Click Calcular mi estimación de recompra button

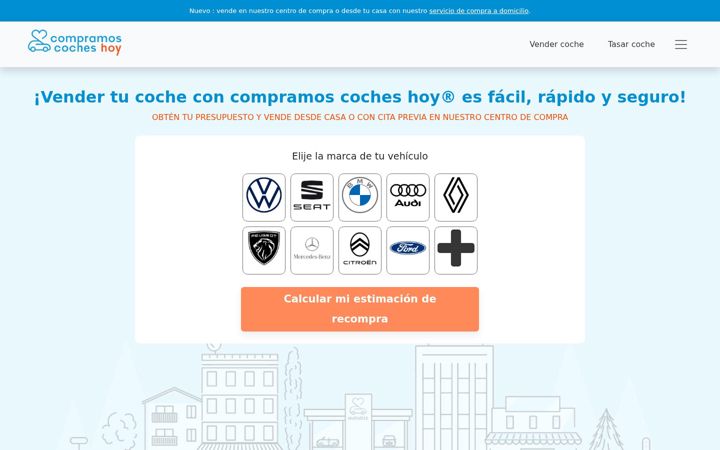click(360, 309)
